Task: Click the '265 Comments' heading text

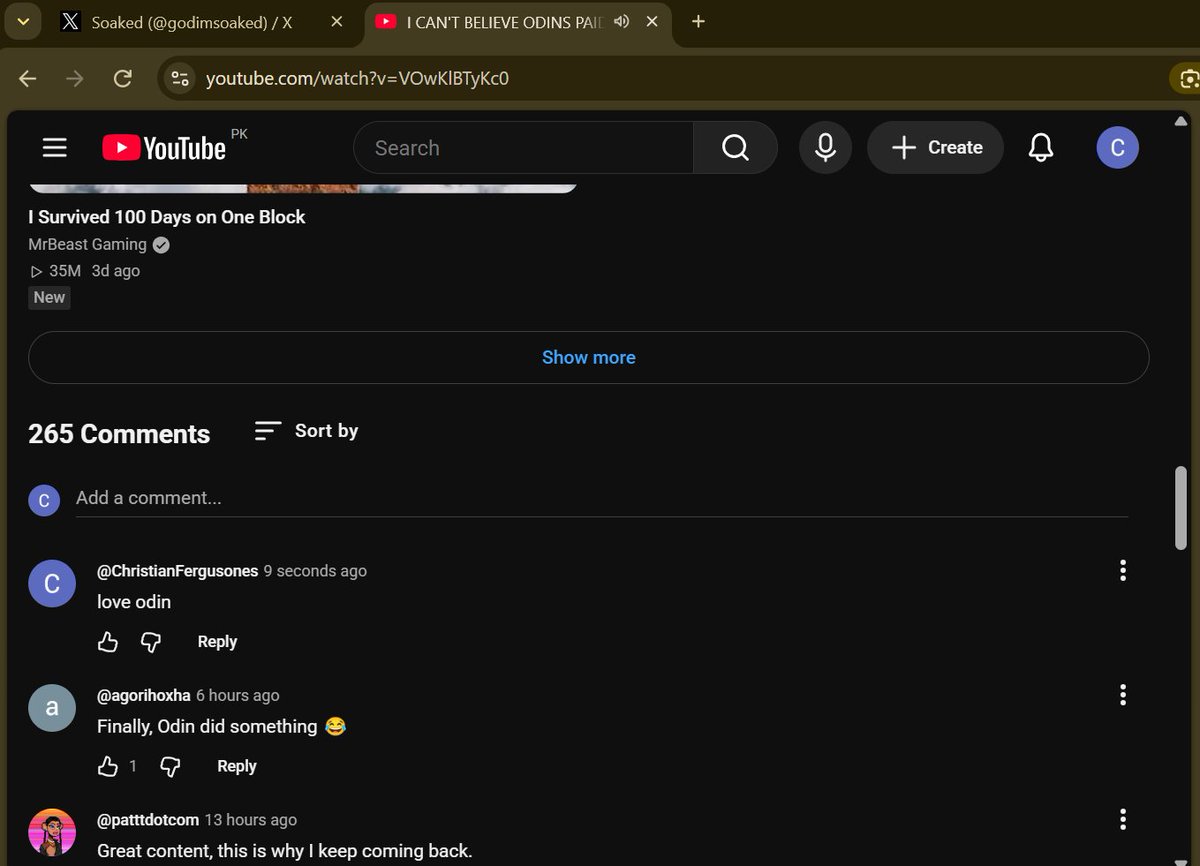Action: [119, 434]
